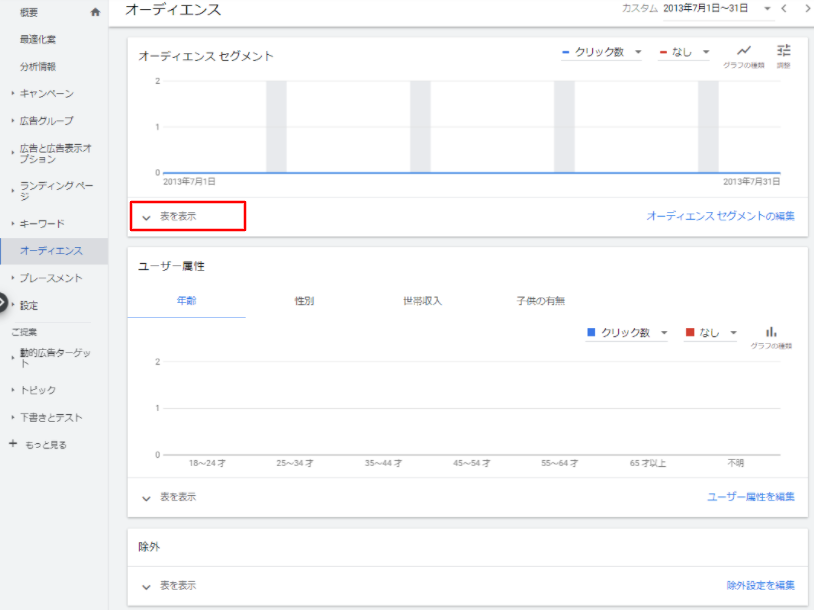Click the 調整 adjust sliders icon
The image size is (814, 610).
point(783,52)
